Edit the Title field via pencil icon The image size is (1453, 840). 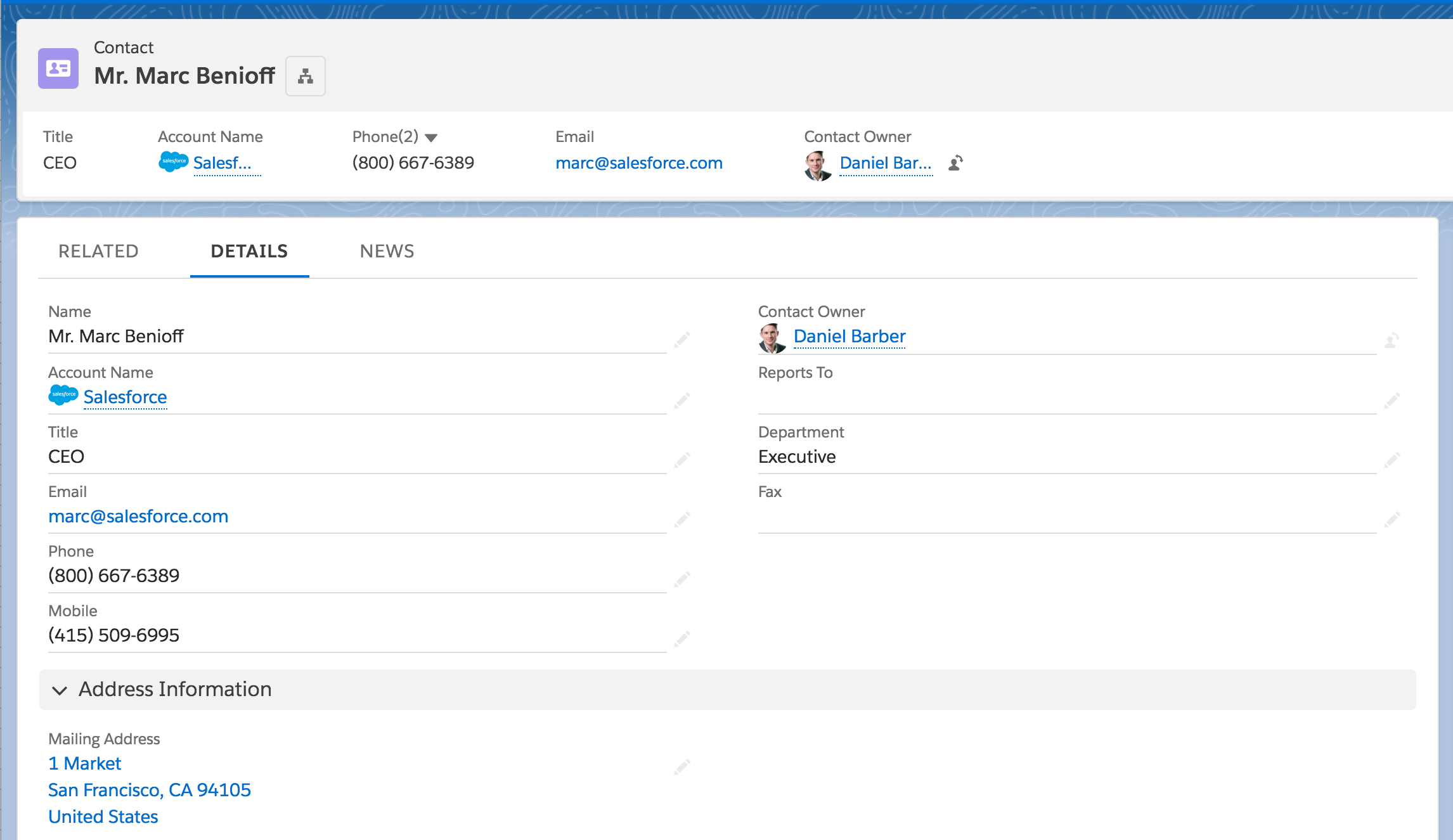682,460
